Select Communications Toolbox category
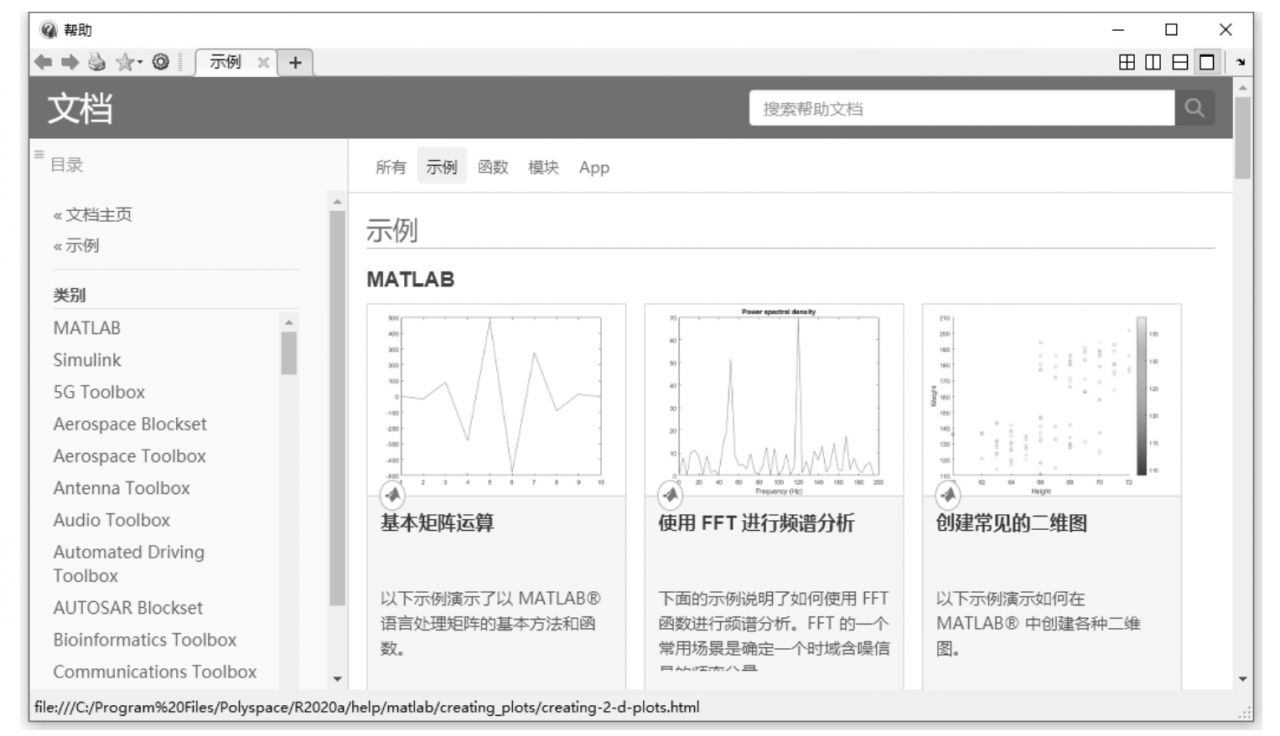Screen dimensions: 1280x736 tap(155, 672)
